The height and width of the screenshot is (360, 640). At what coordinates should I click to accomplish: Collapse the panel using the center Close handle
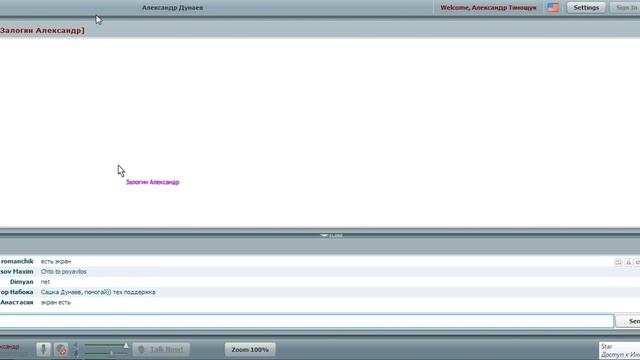[x=331, y=236]
